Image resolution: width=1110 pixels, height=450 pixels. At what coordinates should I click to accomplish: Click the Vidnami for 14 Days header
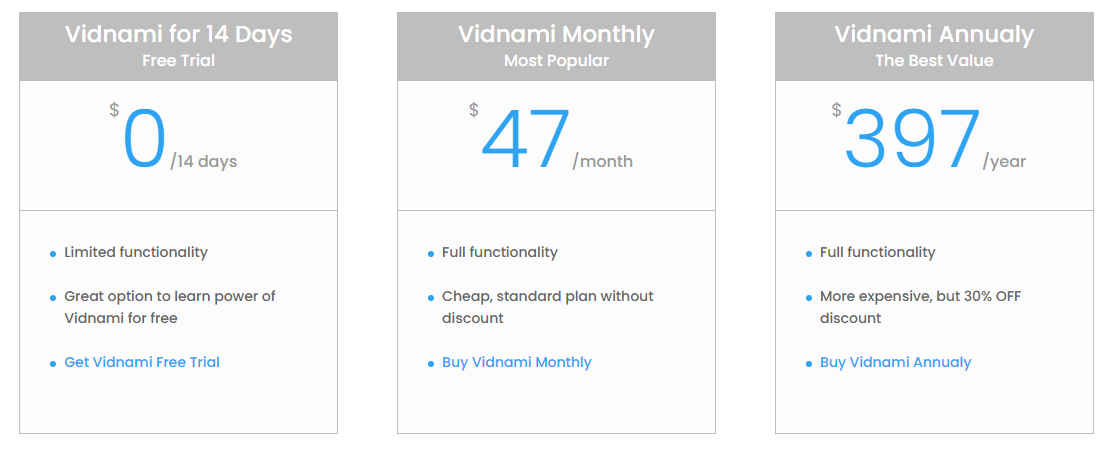click(178, 34)
